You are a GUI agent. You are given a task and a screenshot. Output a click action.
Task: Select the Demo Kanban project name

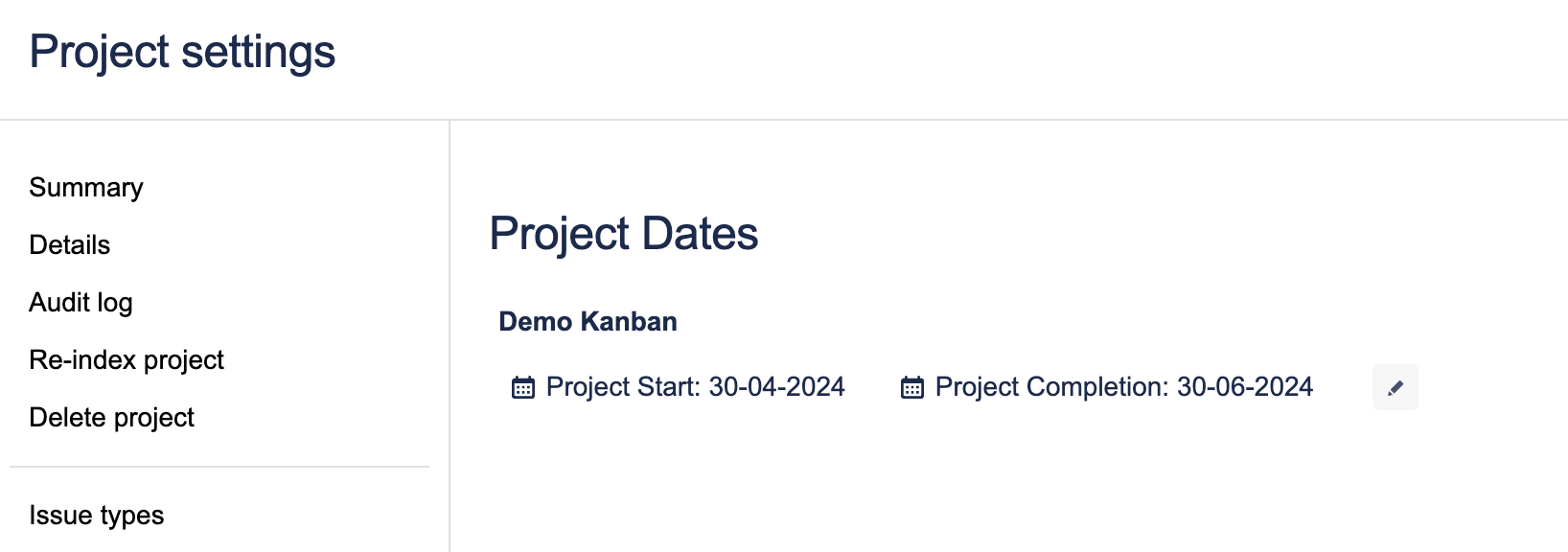tap(587, 321)
